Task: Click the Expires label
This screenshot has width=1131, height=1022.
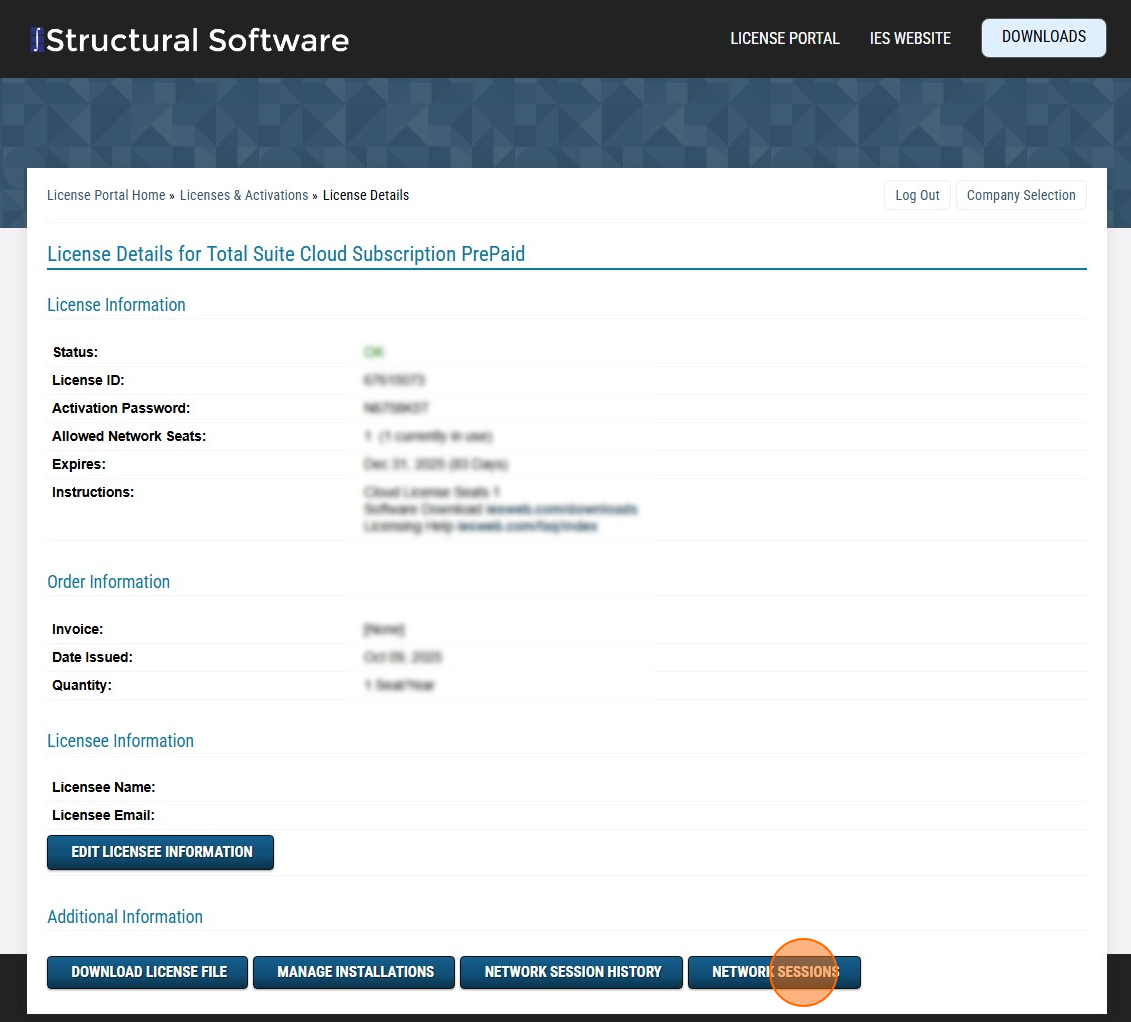Action: point(79,464)
